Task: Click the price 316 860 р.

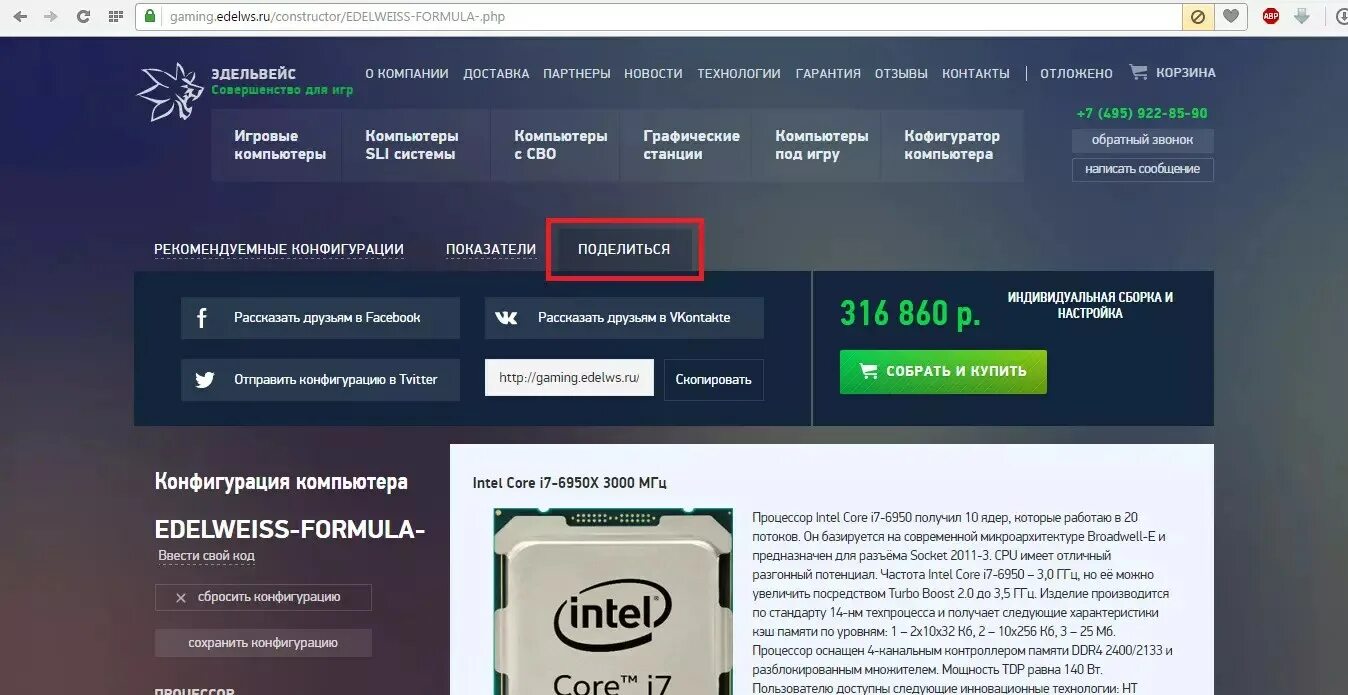Action: (910, 314)
